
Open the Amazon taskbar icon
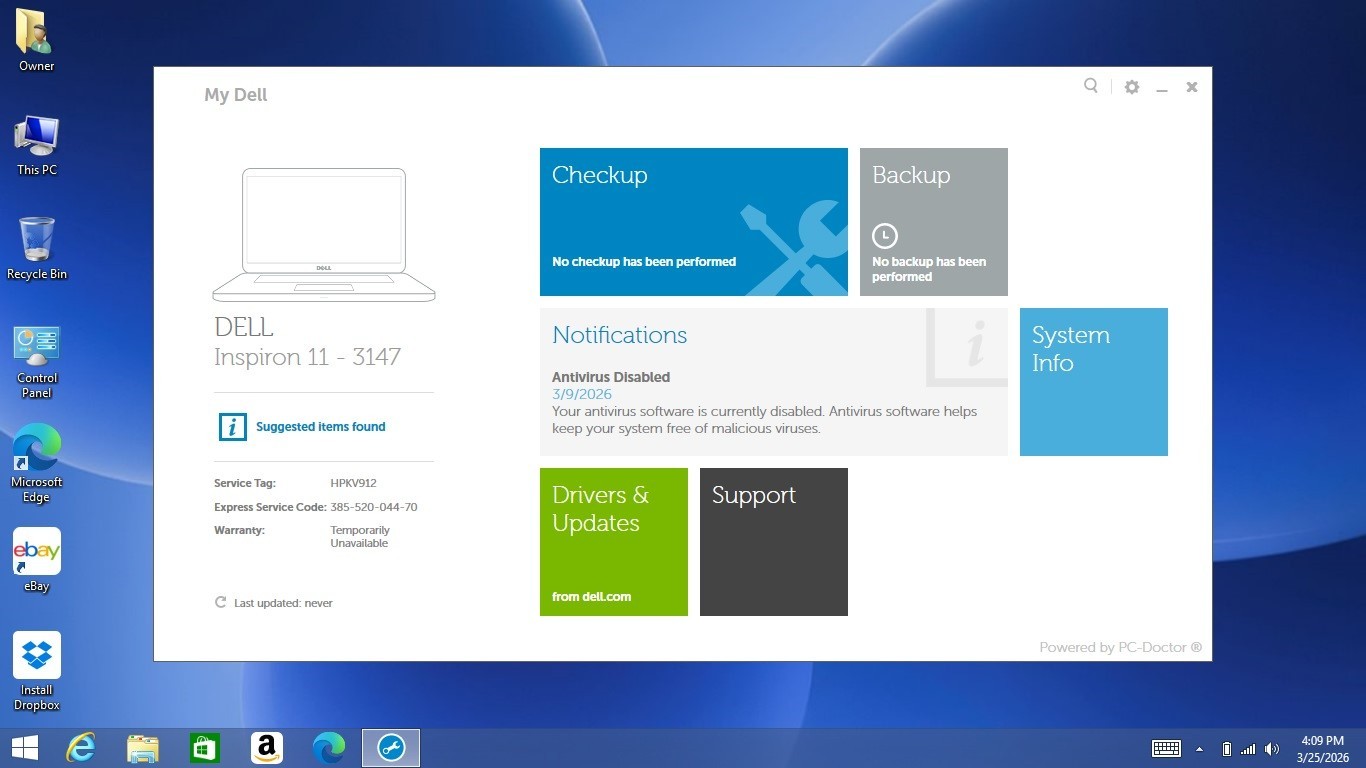266,748
